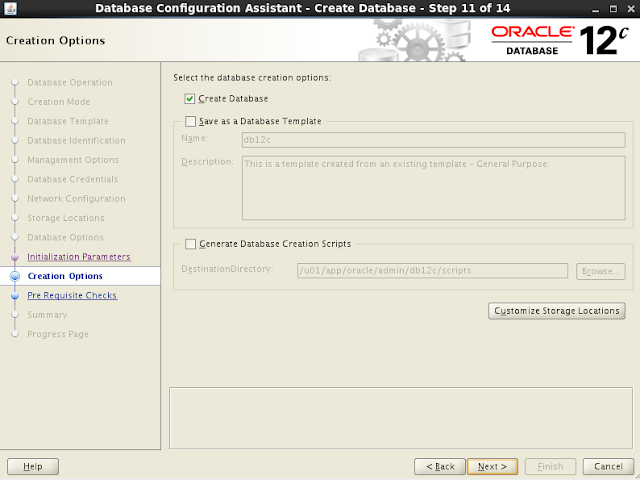The image size is (640, 480).
Task: Open the Initialization Parameters step link
Action: click(79, 257)
